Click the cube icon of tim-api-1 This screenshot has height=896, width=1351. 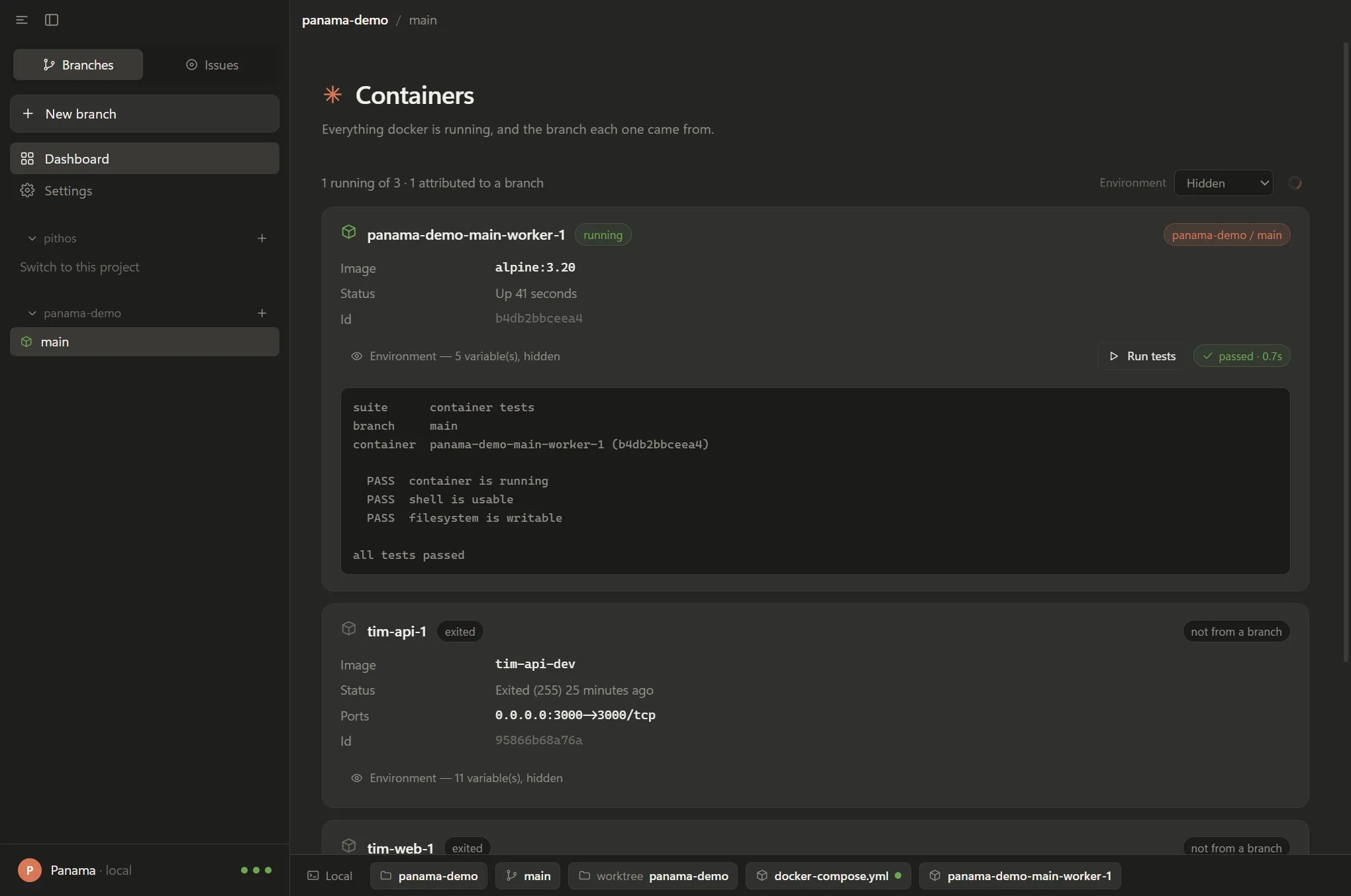tap(349, 628)
